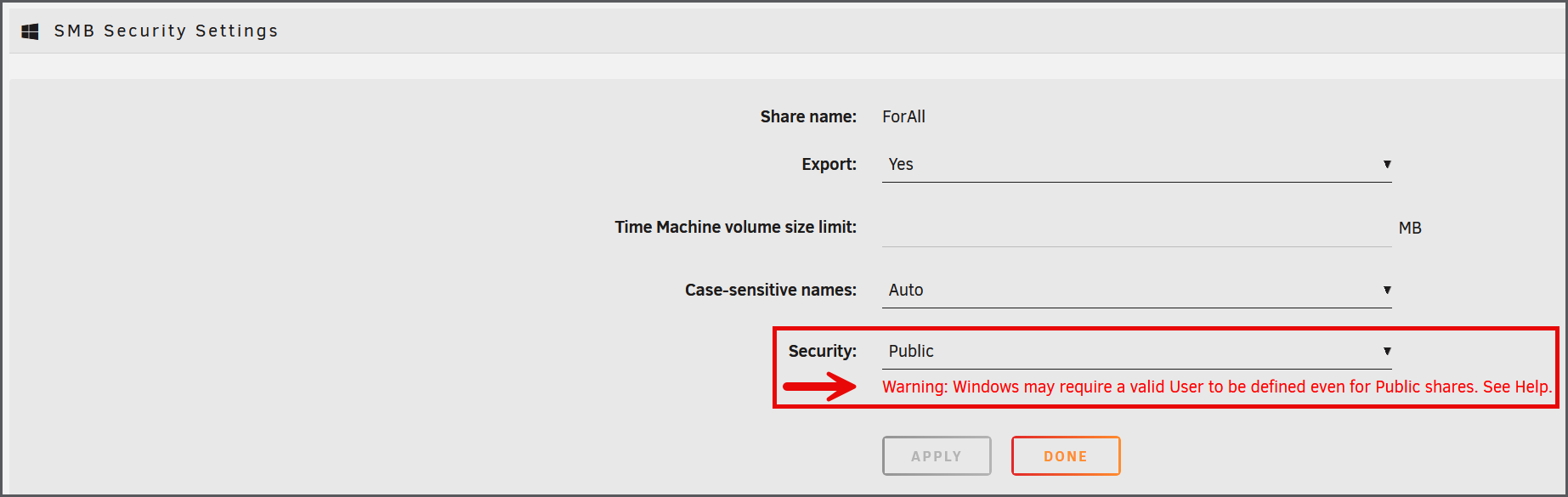Open the Security dropdown set to Public

coord(1135,352)
